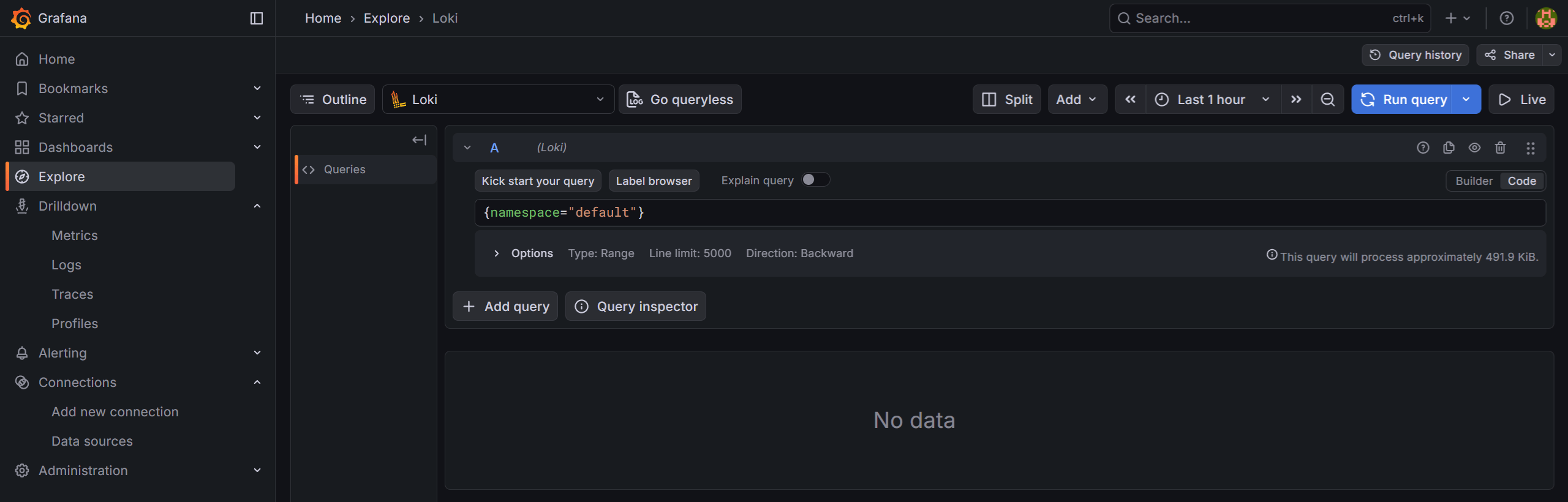Open Logs under Drilldown menu
Viewport: 1568px width, 502px height.
(66, 265)
